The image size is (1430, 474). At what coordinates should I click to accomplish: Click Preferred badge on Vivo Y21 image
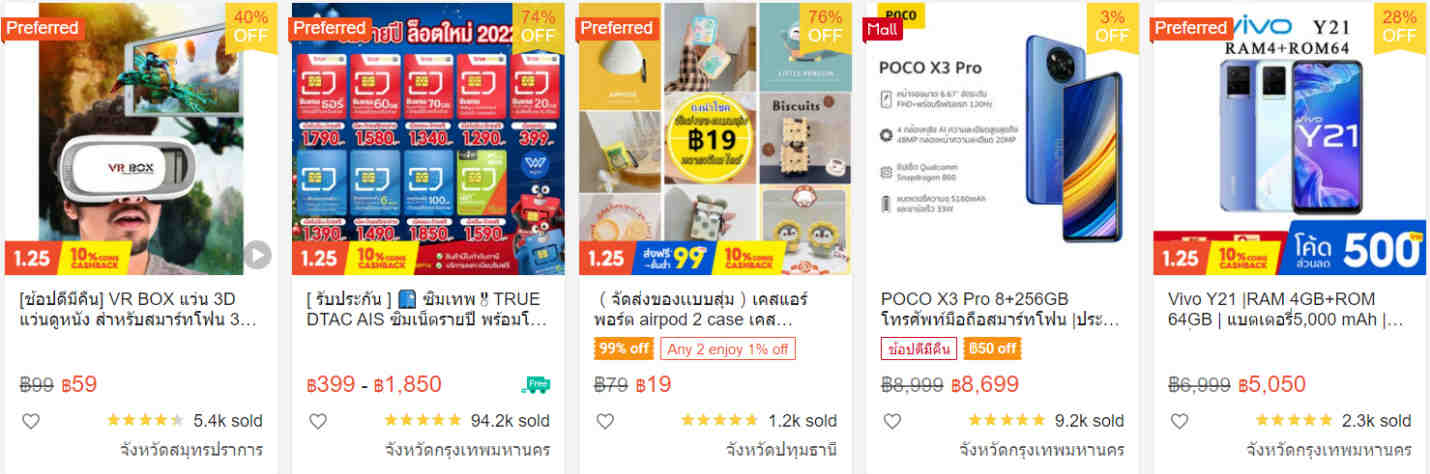click(x=1190, y=28)
